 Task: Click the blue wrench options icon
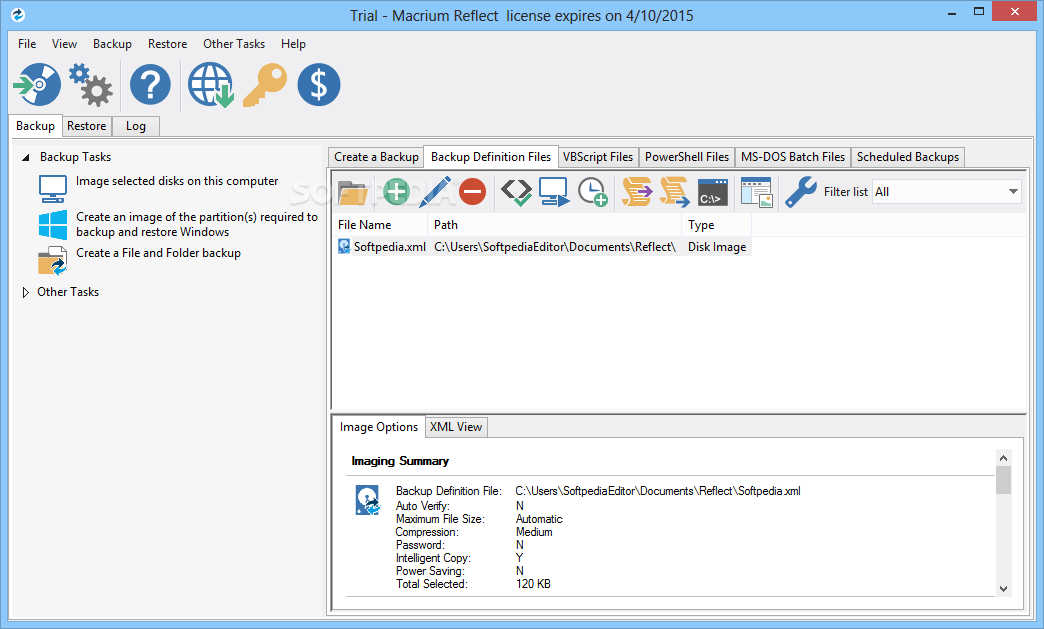[800, 192]
